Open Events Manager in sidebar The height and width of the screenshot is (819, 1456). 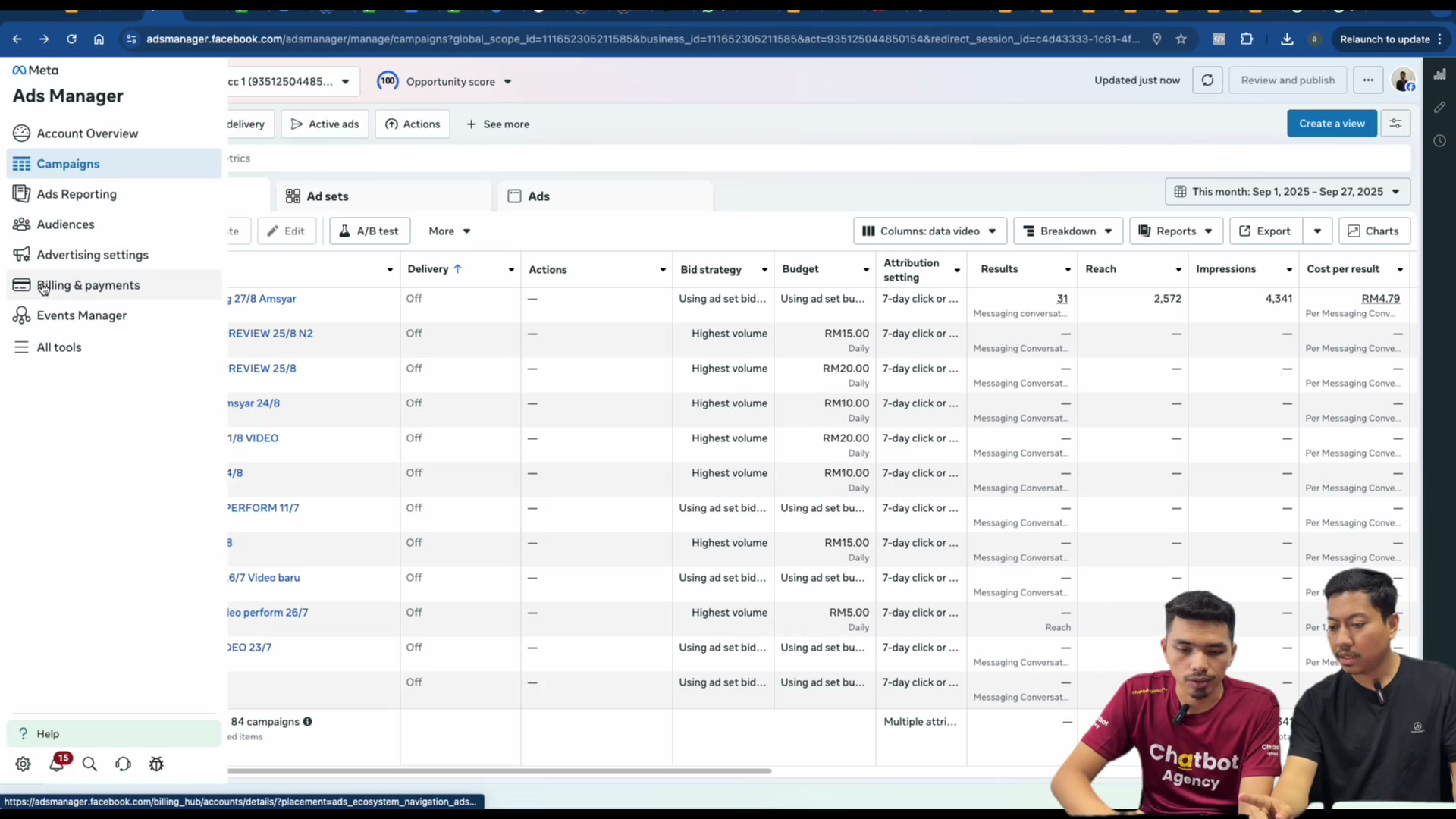114,315
